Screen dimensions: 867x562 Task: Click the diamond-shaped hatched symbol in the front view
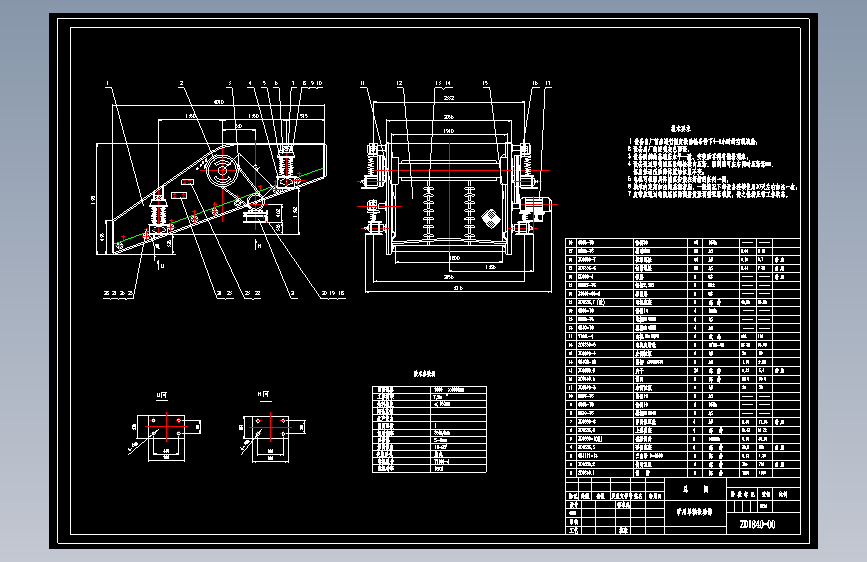point(490,218)
